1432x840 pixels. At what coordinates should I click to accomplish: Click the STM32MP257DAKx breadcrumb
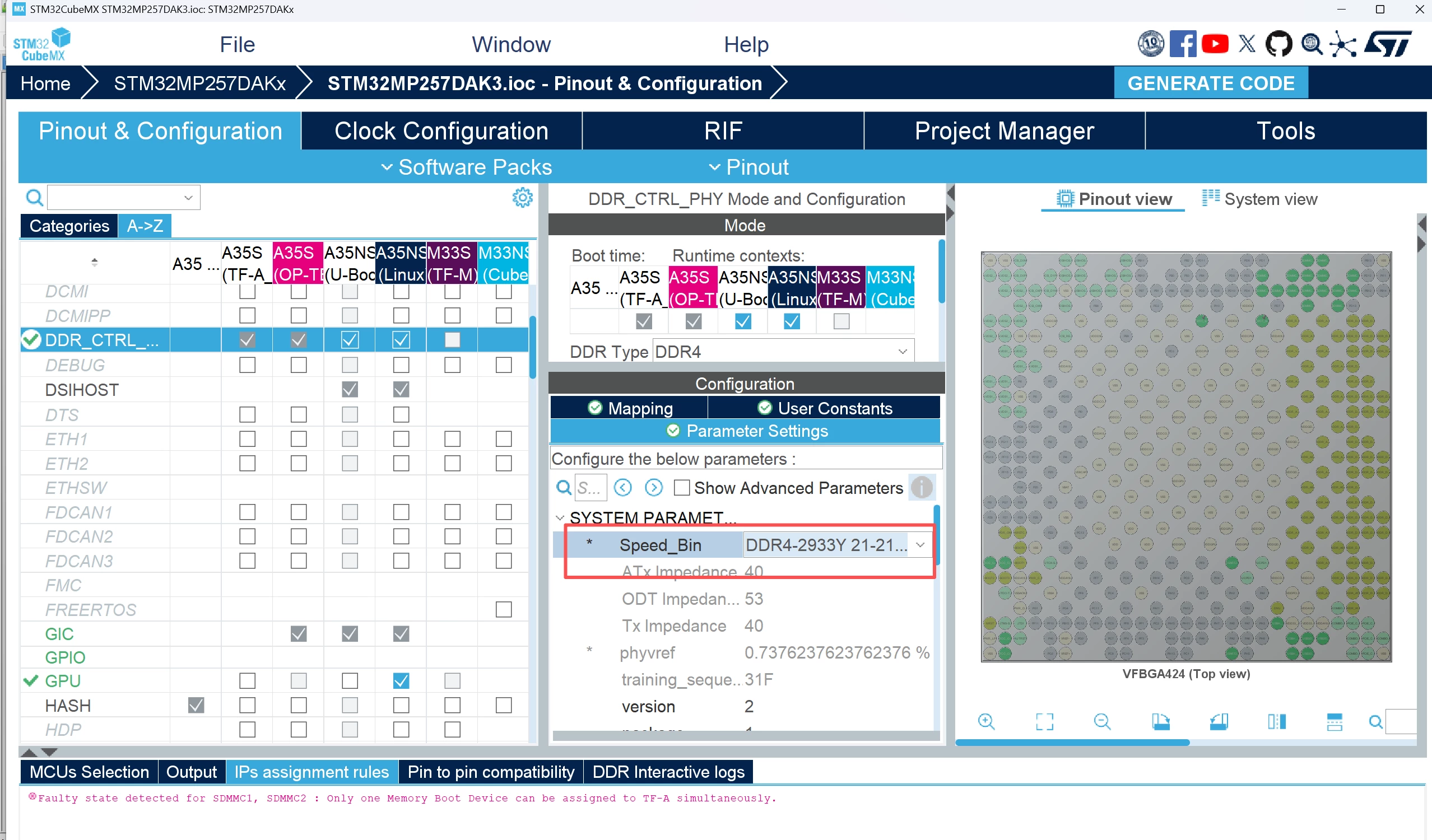pyautogui.click(x=200, y=83)
